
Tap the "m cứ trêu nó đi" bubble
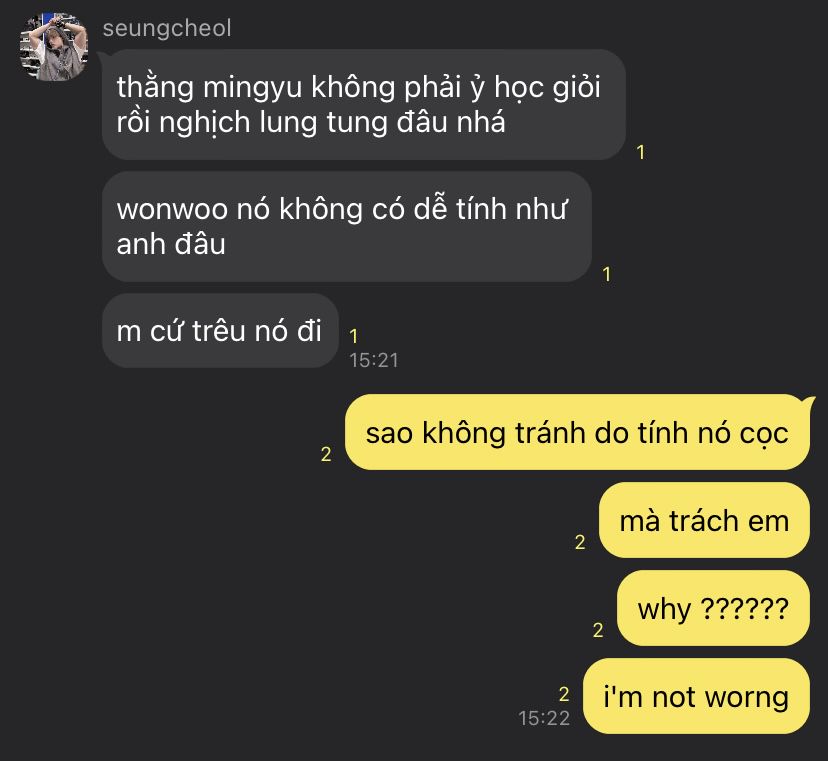220,331
